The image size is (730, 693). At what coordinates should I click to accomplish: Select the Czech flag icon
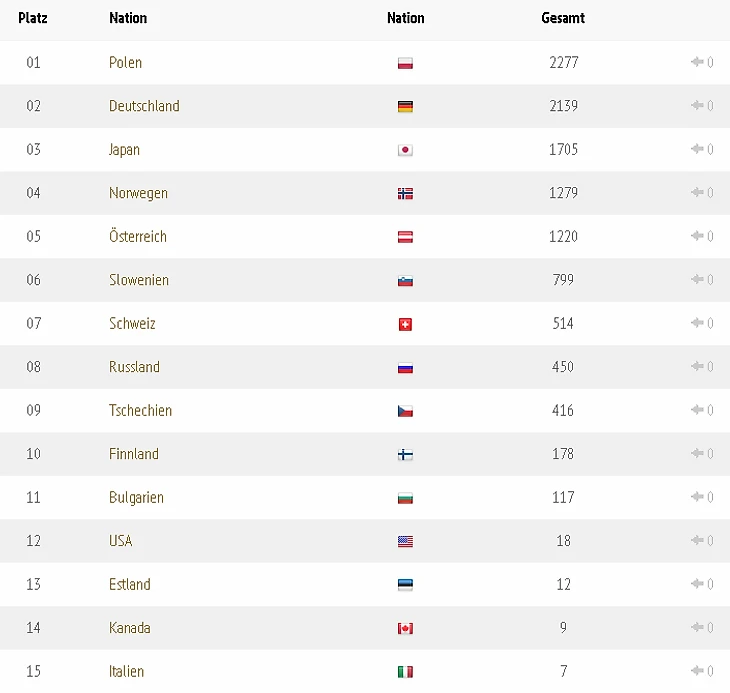coord(405,411)
